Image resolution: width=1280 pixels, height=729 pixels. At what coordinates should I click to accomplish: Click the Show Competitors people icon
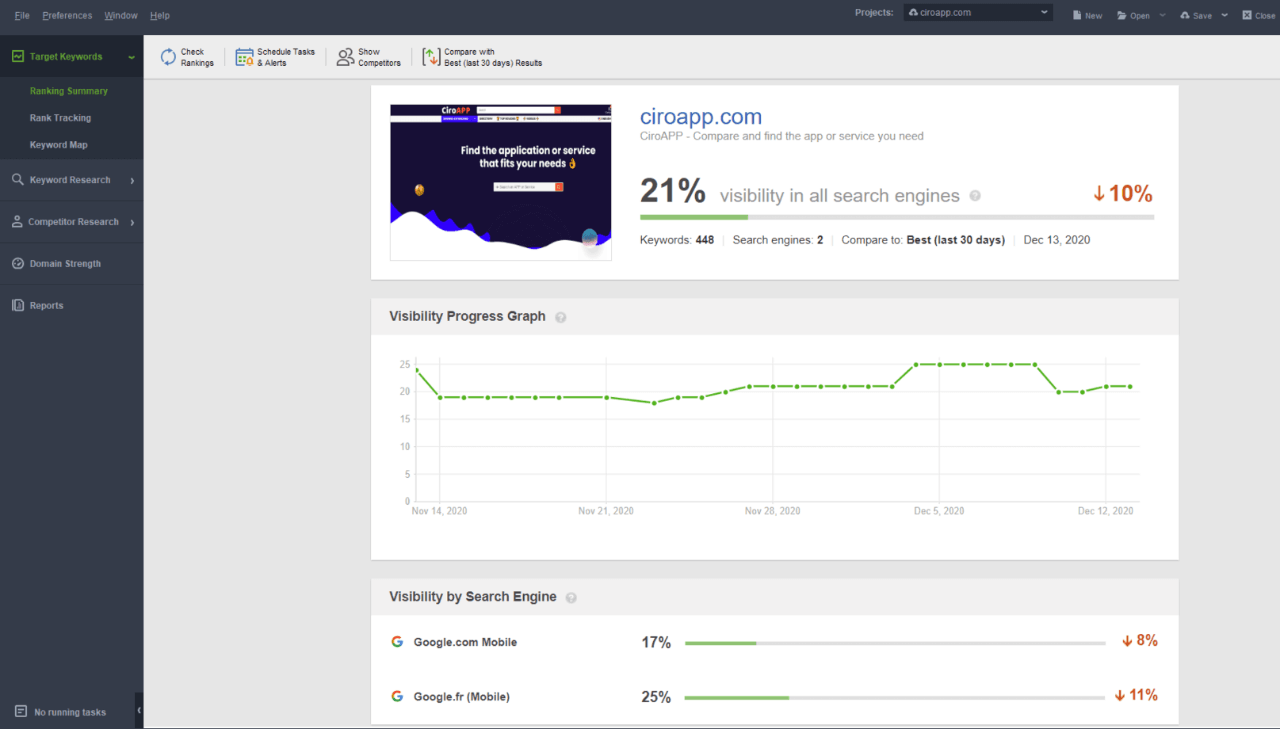click(x=345, y=57)
